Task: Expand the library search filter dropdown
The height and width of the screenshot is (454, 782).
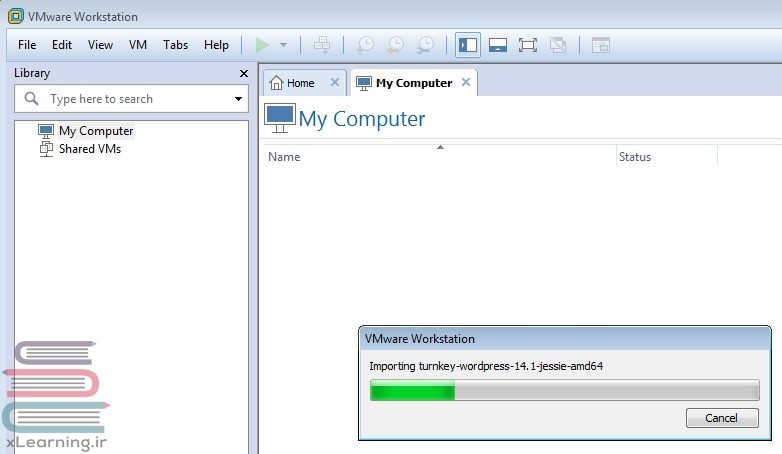Action: 238,99
